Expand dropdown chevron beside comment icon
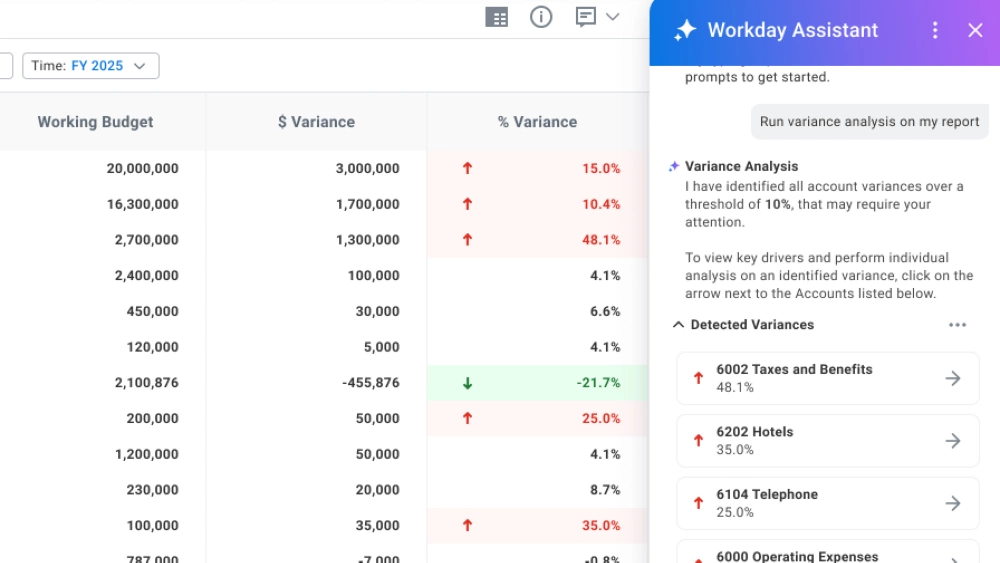This screenshot has width=1000, height=563. click(x=613, y=17)
